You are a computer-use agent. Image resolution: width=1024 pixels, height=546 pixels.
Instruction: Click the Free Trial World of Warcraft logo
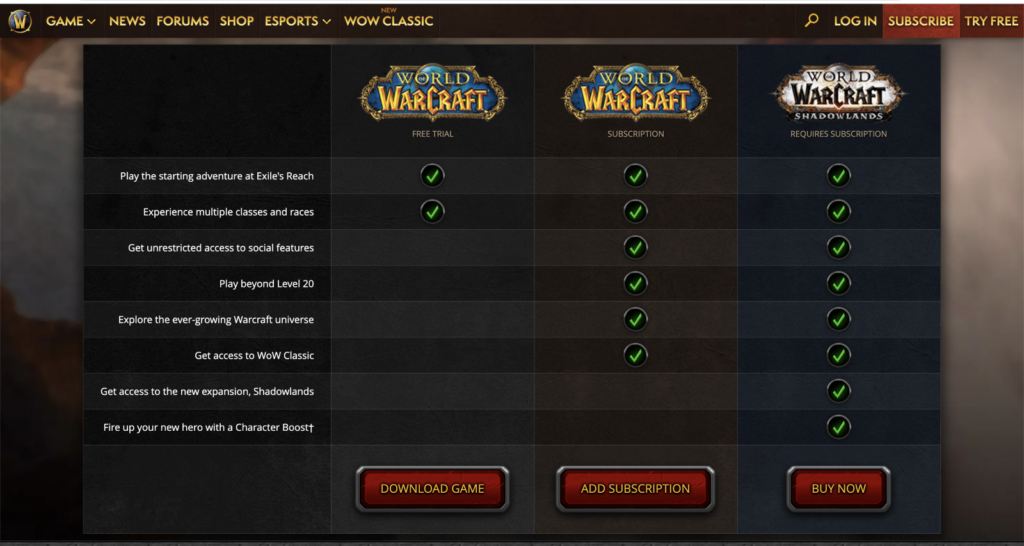432,92
